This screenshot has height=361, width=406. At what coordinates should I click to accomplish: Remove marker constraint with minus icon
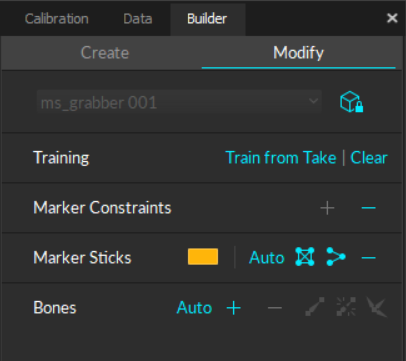368,208
